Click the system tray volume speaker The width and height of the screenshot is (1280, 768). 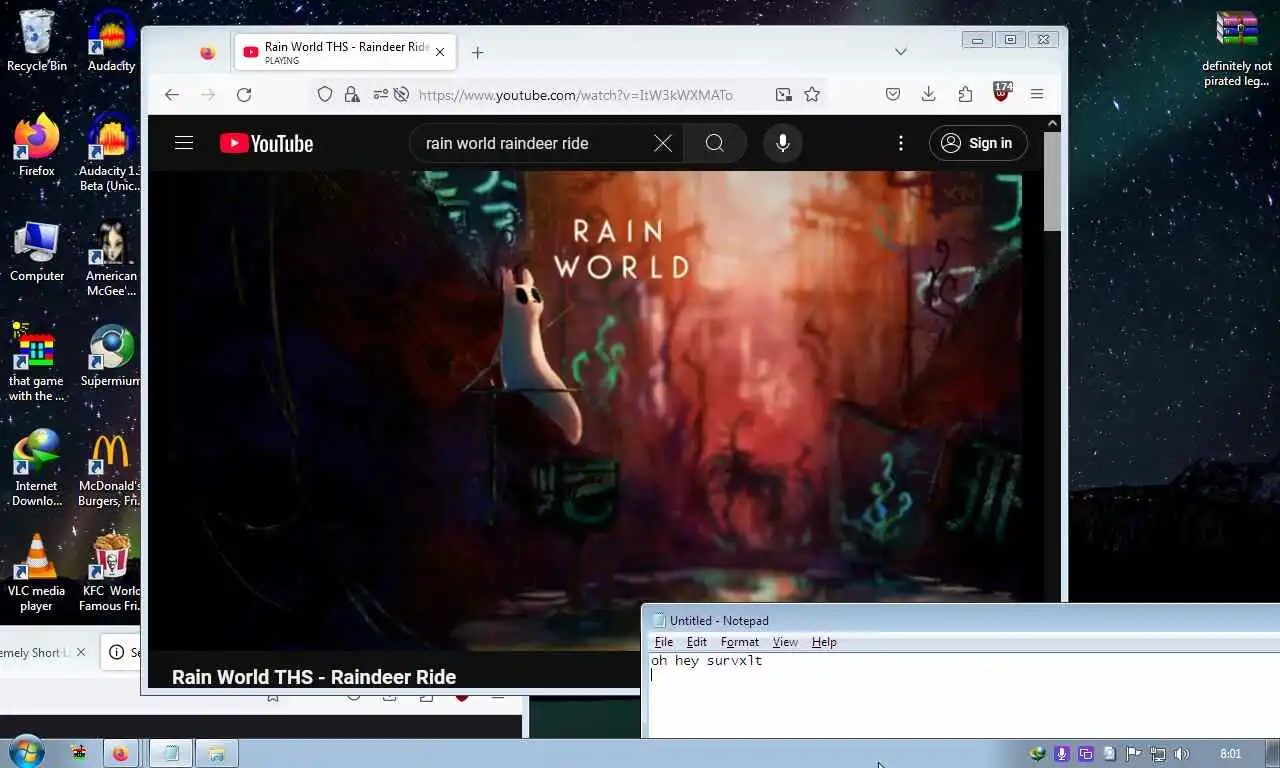click(1181, 754)
